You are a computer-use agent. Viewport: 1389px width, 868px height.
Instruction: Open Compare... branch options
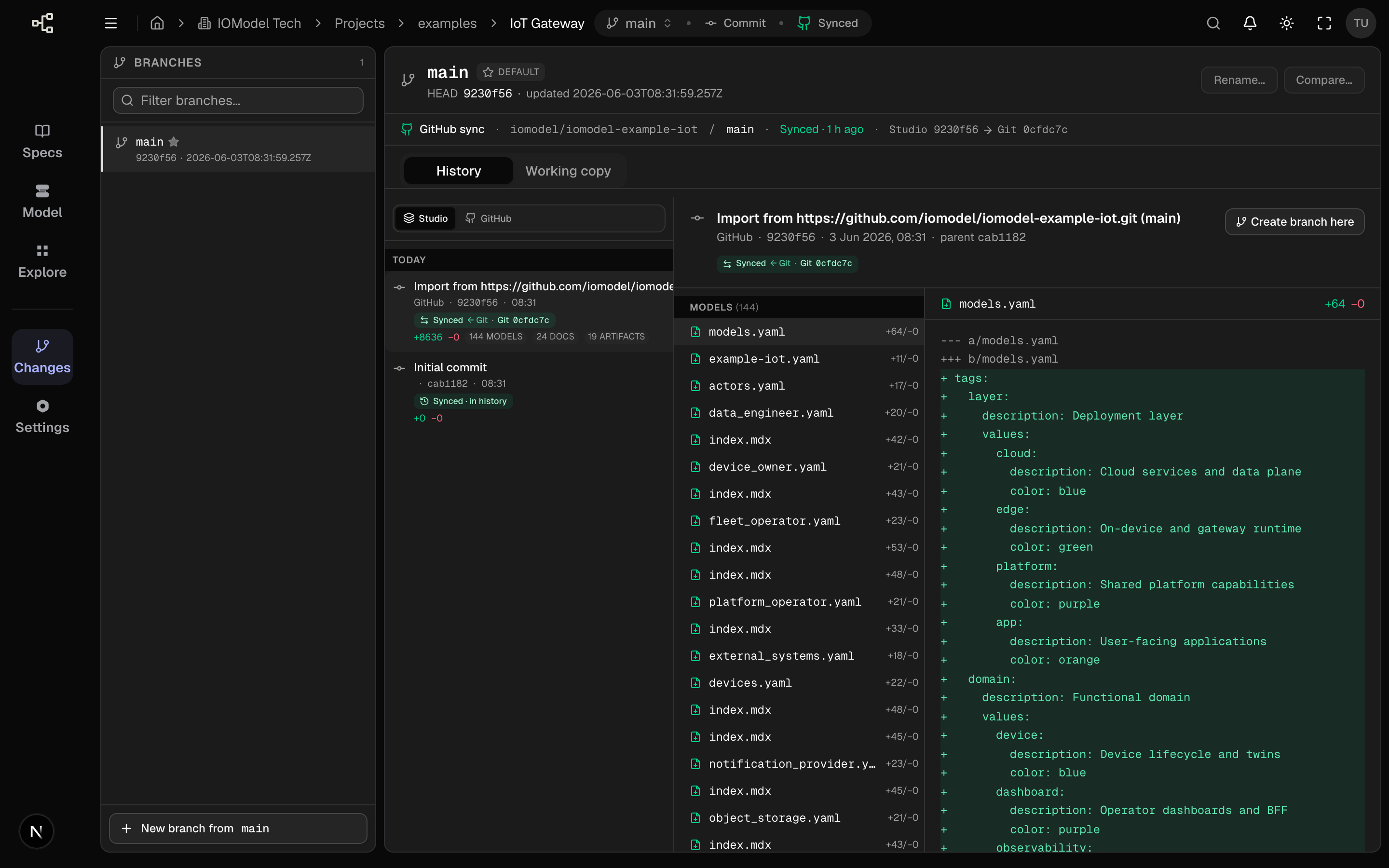pyautogui.click(x=1323, y=80)
